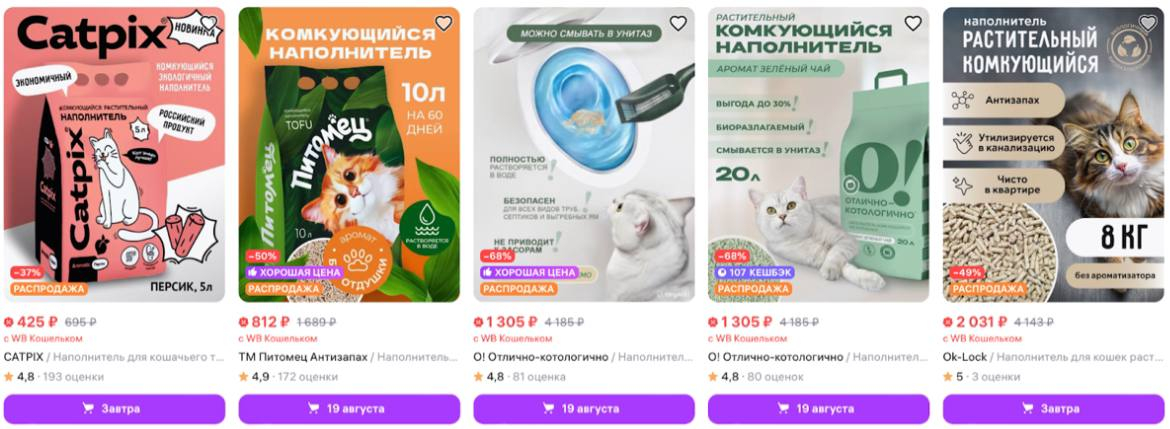The height and width of the screenshot is (429, 1170).
Task: Click wallet icon beside 425 ₽ price
Action: [x=9, y=322]
